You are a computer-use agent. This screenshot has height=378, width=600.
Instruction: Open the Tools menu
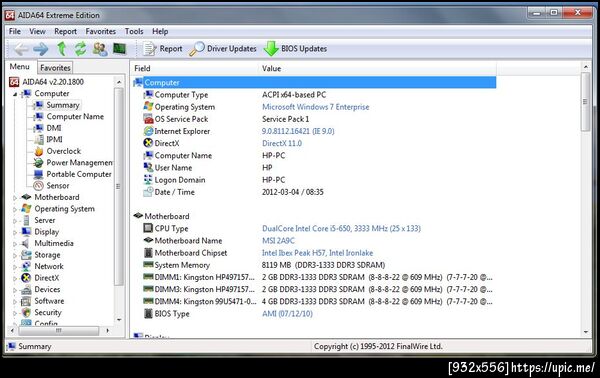(134, 31)
